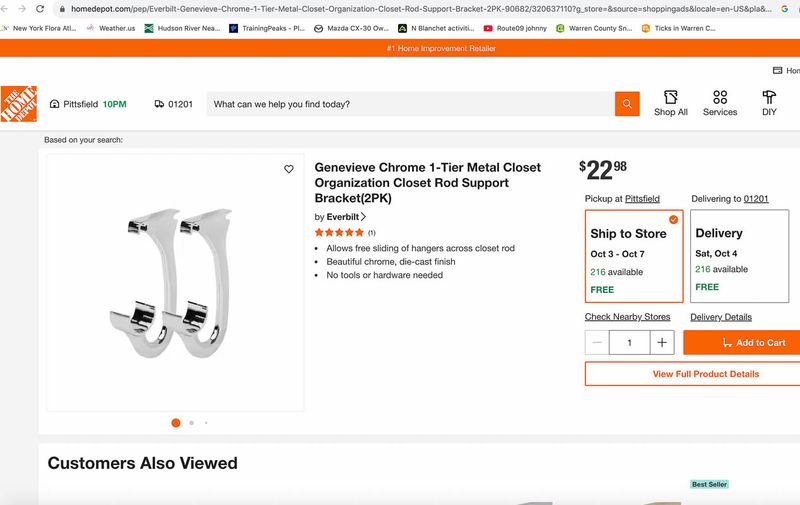
Task: Open delivery ZIP 01201 selector
Action: point(173,104)
